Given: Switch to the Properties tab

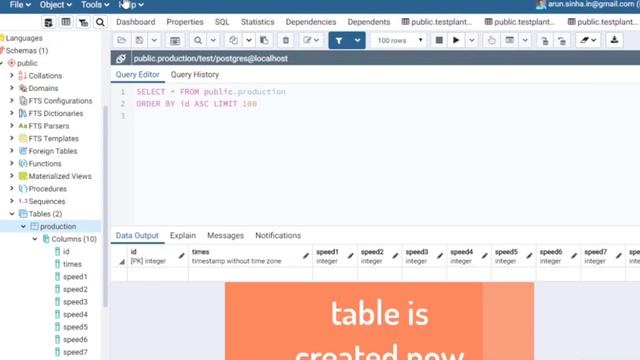Looking at the screenshot, I should [x=185, y=22].
